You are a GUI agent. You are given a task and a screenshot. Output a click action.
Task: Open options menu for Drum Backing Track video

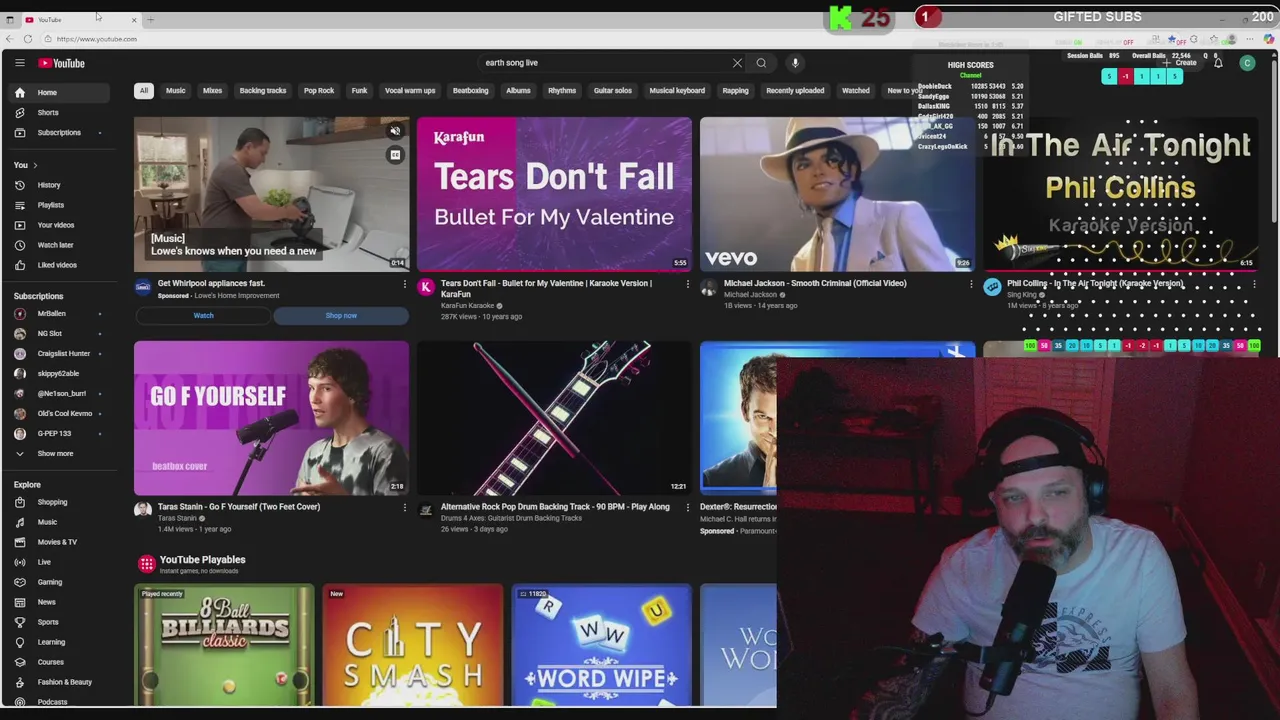(x=687, y=507)
